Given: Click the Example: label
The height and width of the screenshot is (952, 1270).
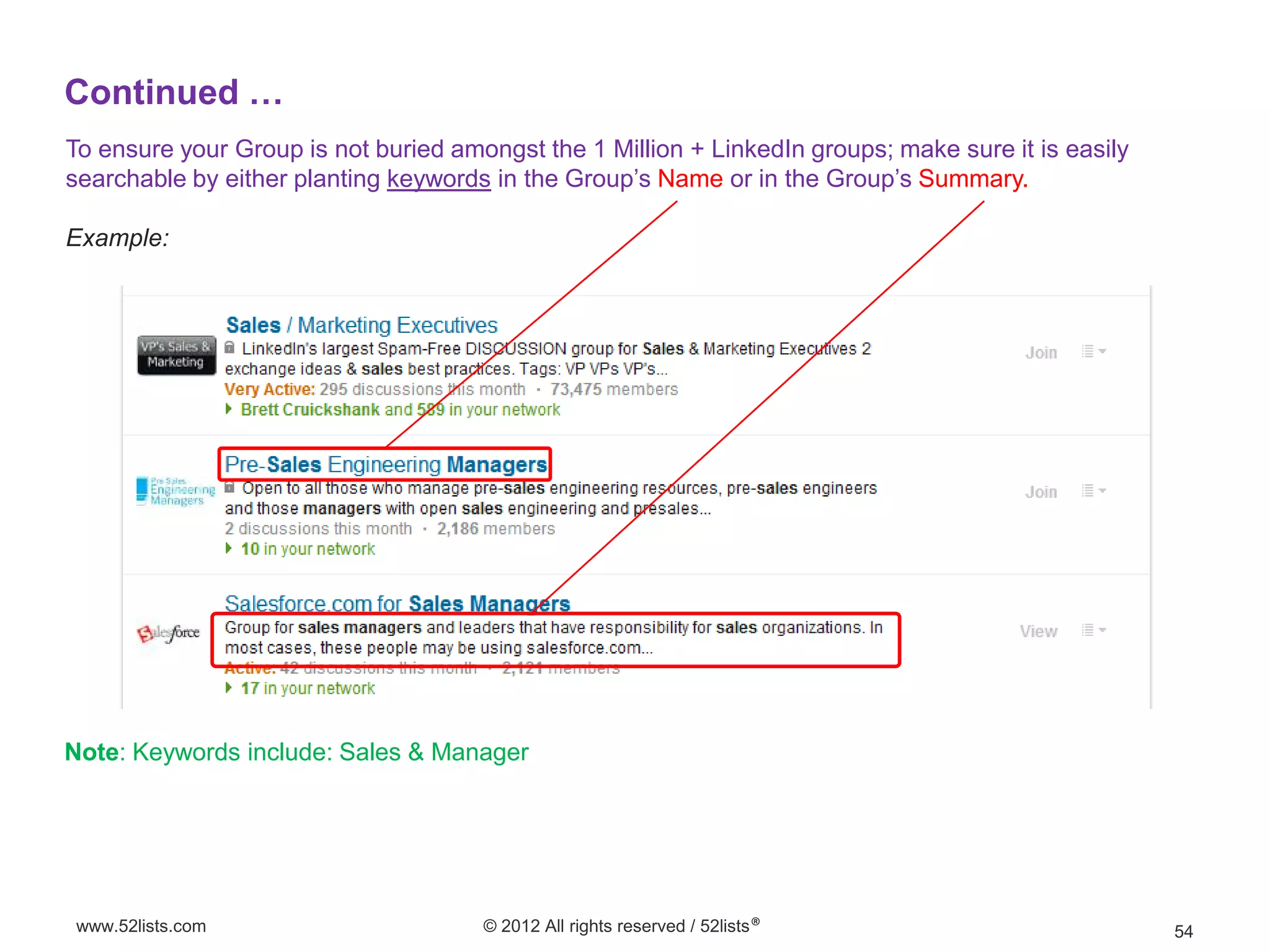Looking at the screenshot, I should click(117, 238).
